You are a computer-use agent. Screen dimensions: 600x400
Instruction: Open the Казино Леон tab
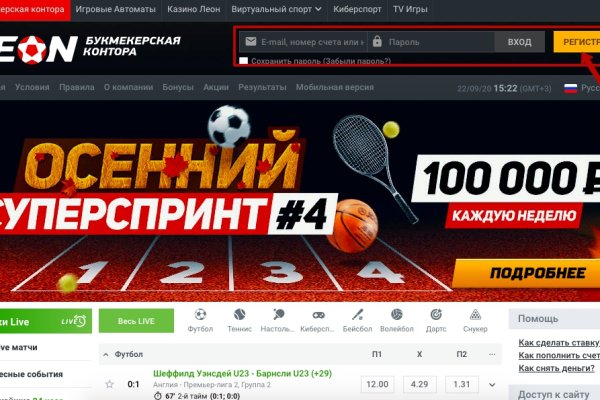click(194, 9)
